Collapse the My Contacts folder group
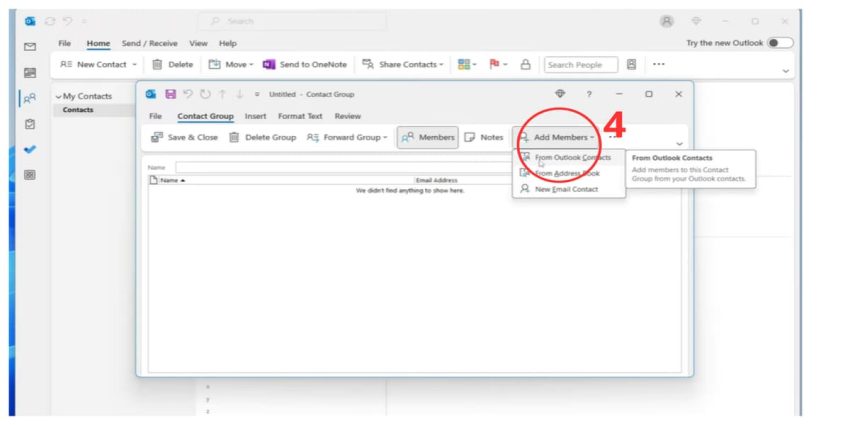Screen dimensions: 850x425 (x=59, y=96)
